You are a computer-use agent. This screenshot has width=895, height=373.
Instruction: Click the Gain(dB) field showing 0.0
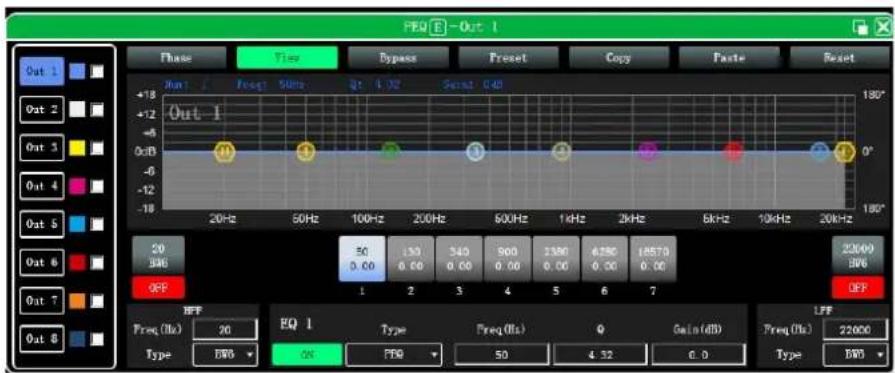[x=699, y=355]
